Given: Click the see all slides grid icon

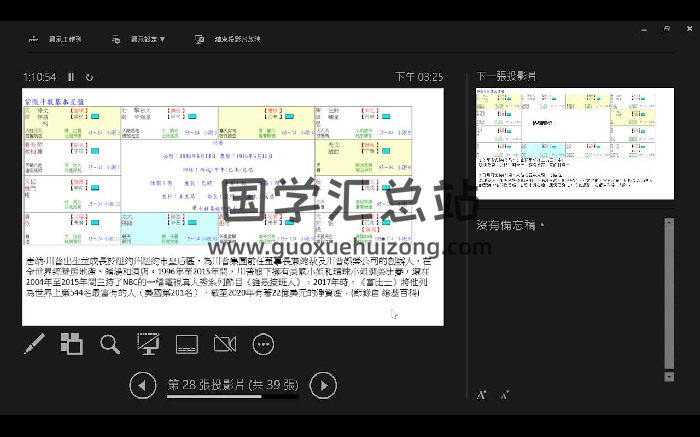Looking at the screenshot, I should click(x=71, y=344).
